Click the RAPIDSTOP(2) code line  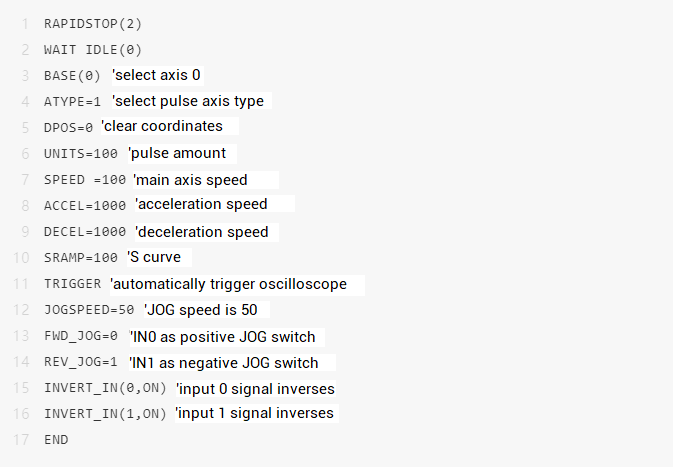click(86, 23)
